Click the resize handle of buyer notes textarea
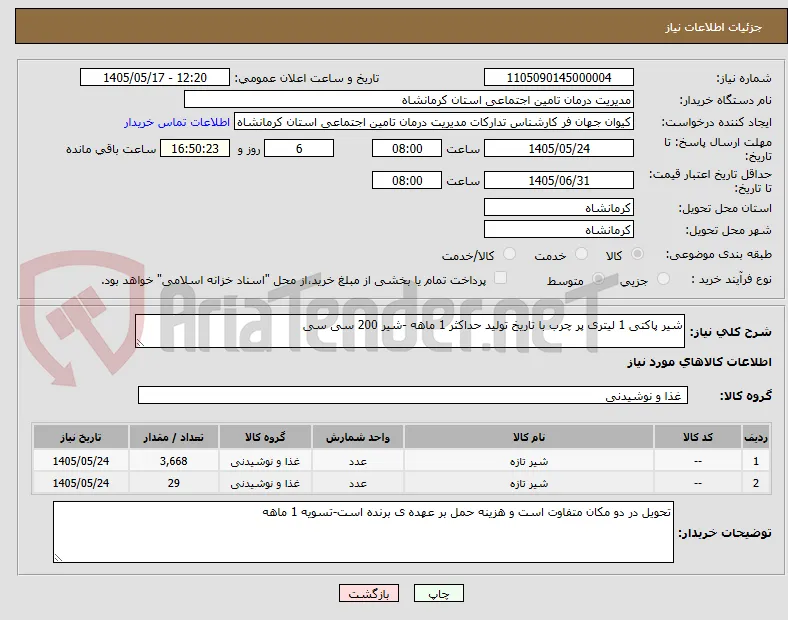This screenshot has width=788, height=620. pyautogui.click(x=58, y=557)
